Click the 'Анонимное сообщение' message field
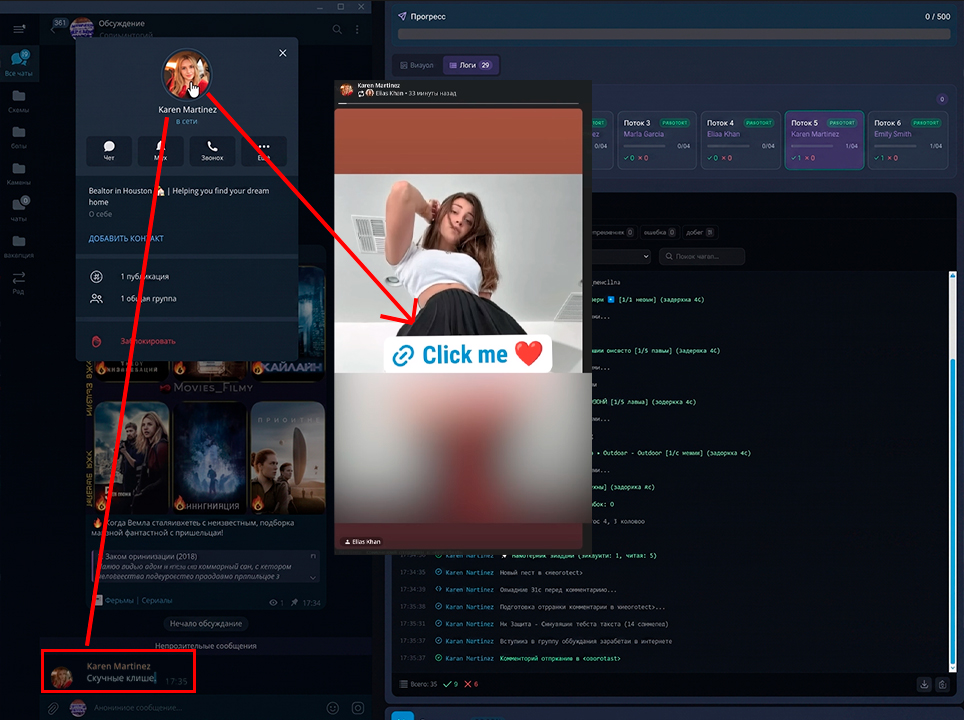Viewport: 964px width, 720px height. pos(206,708)
